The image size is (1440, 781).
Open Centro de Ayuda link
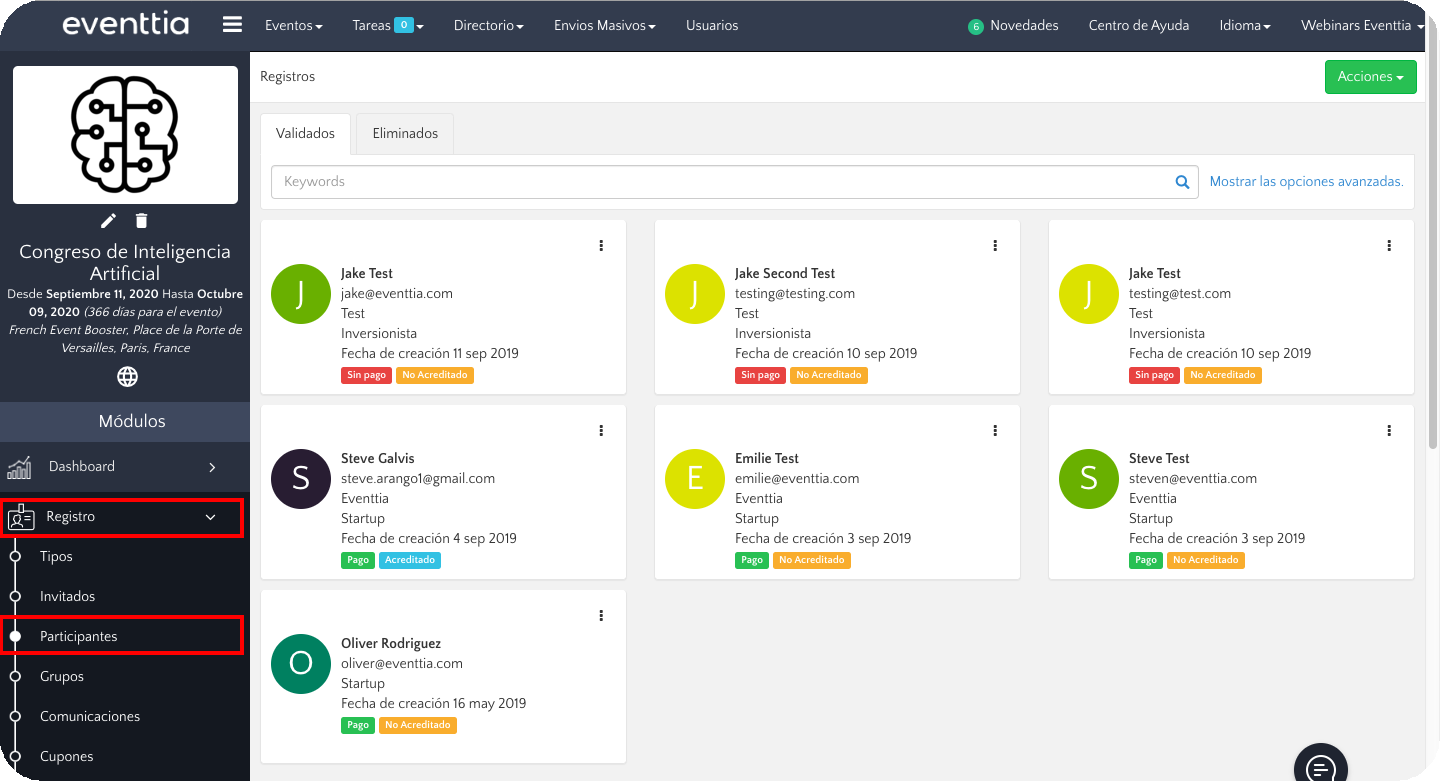pos(1138,26)
